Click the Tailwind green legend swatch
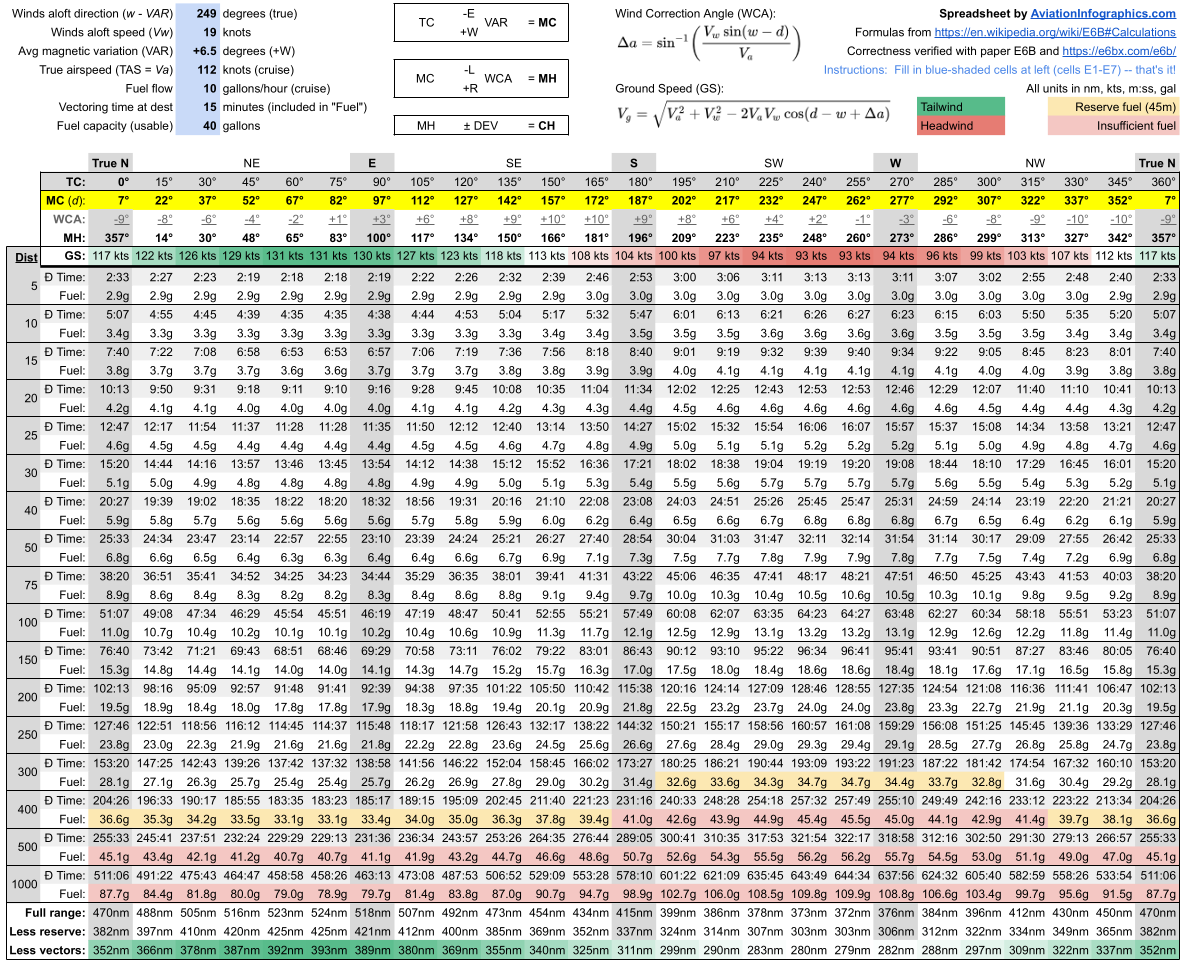1184x965 pixels. [x=961, y=107]
